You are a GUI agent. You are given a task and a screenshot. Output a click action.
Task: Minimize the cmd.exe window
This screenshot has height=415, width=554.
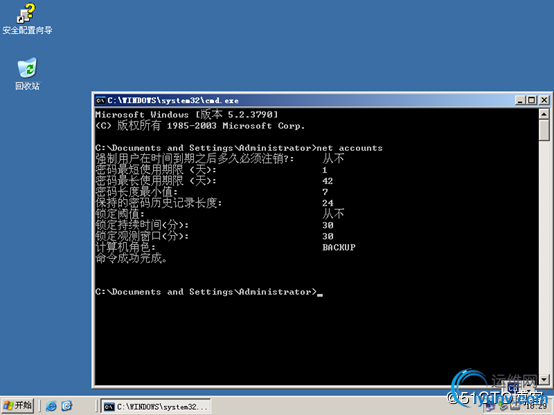(520, 100)
